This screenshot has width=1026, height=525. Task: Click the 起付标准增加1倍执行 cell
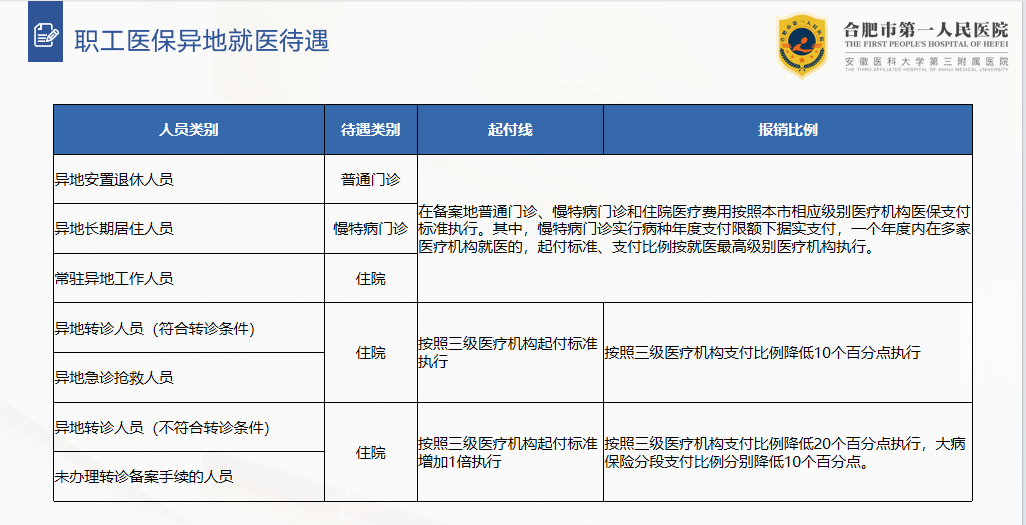508,452
